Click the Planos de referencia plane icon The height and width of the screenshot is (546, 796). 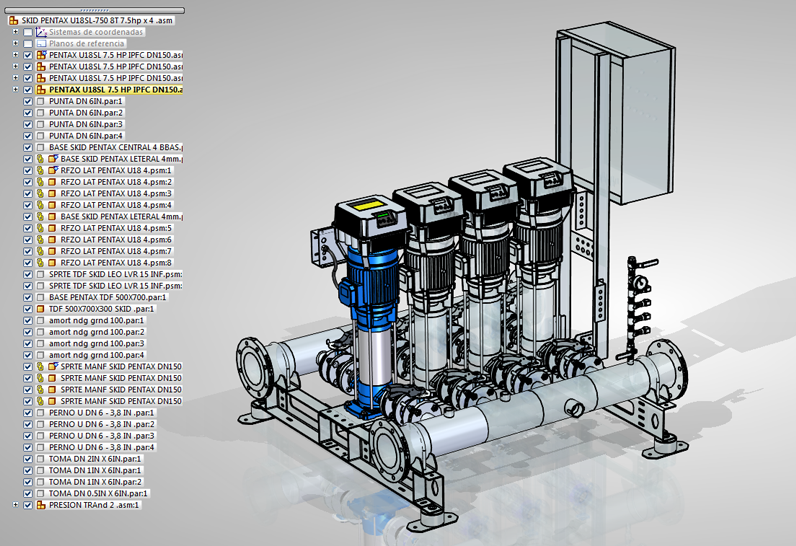tap(41, 44)
